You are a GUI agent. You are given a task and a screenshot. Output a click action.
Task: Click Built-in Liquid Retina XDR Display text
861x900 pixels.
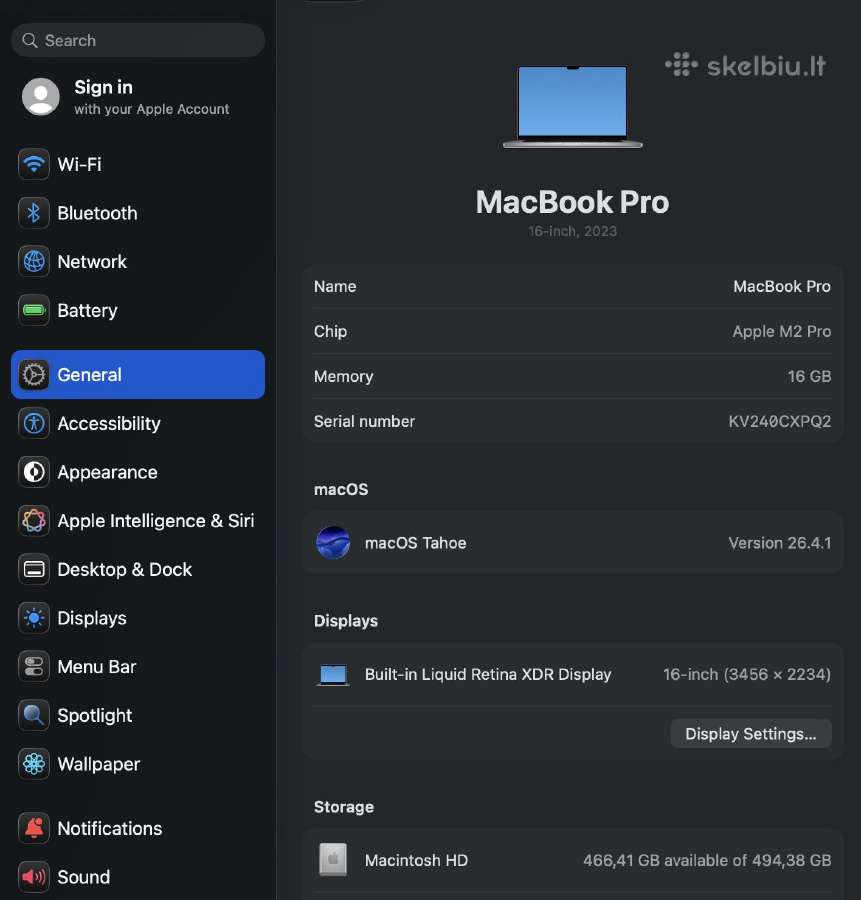coord(488,674)
